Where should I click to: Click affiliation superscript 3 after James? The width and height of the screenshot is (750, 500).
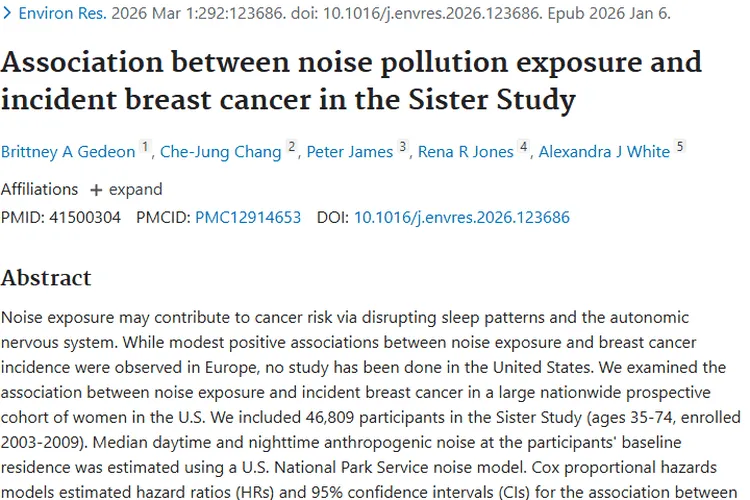403,148
